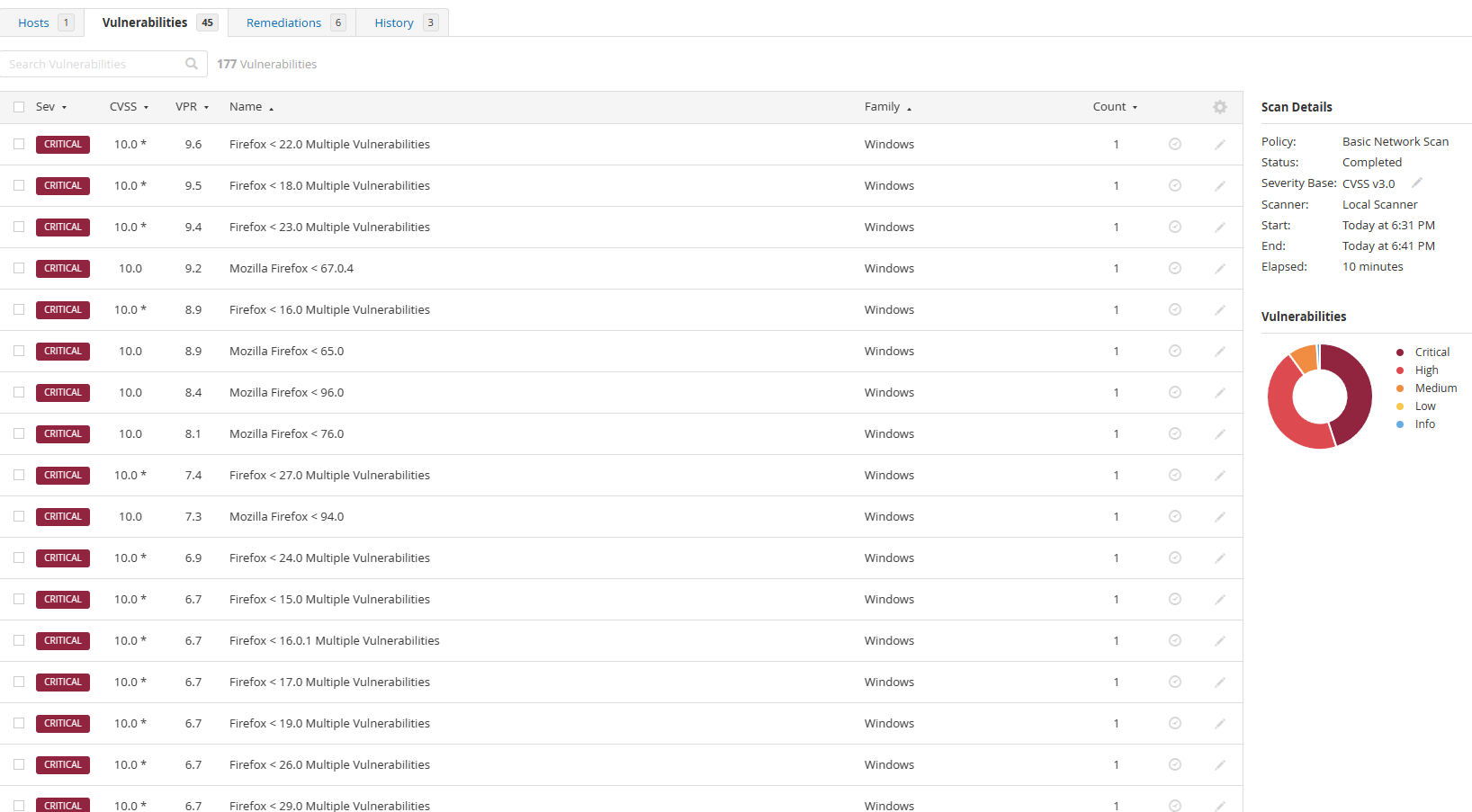Screen dimensions: 1472x812
Task: Accept risk icon for Firefox < 15.0 row
Action: pos(1175,599)
